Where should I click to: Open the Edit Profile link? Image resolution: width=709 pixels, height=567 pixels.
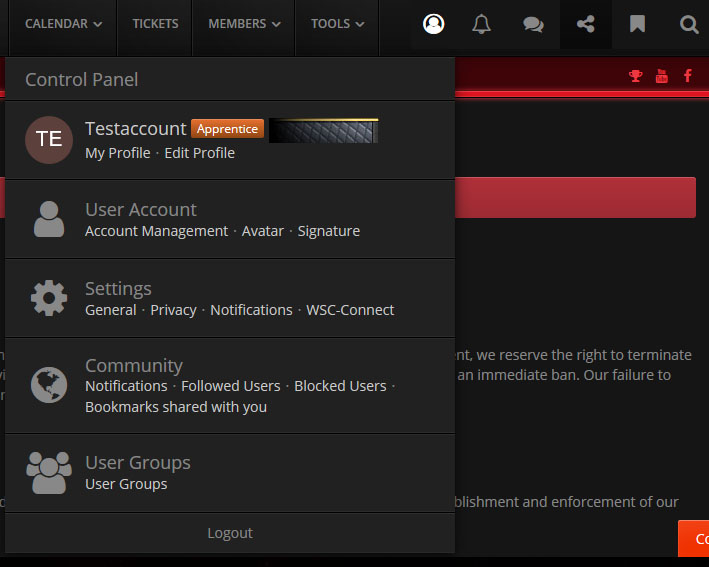click(200, 153)
